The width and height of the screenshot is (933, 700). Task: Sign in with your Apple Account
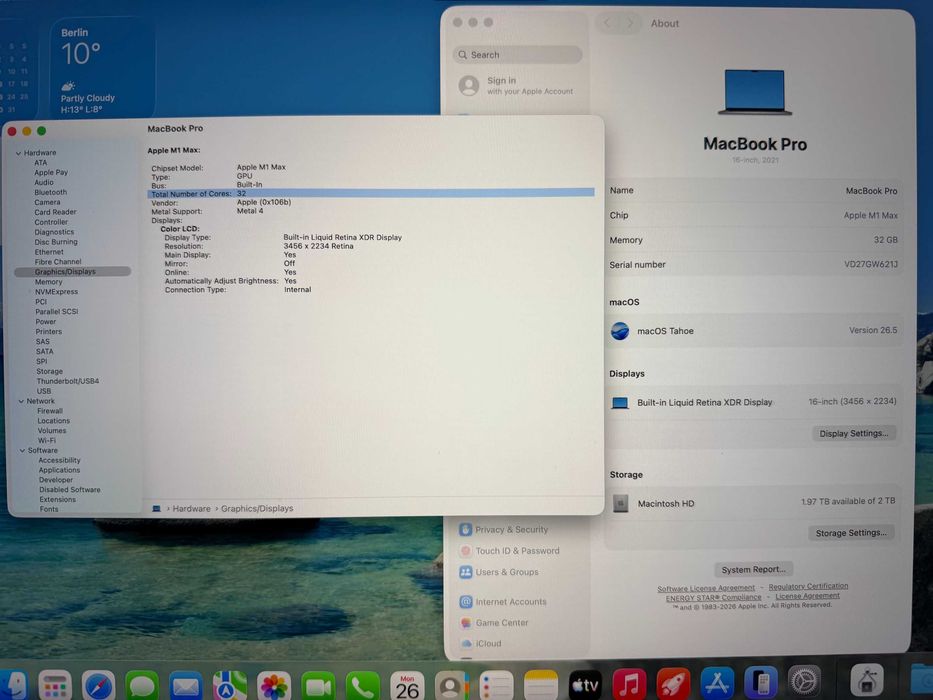click(516, 85)
